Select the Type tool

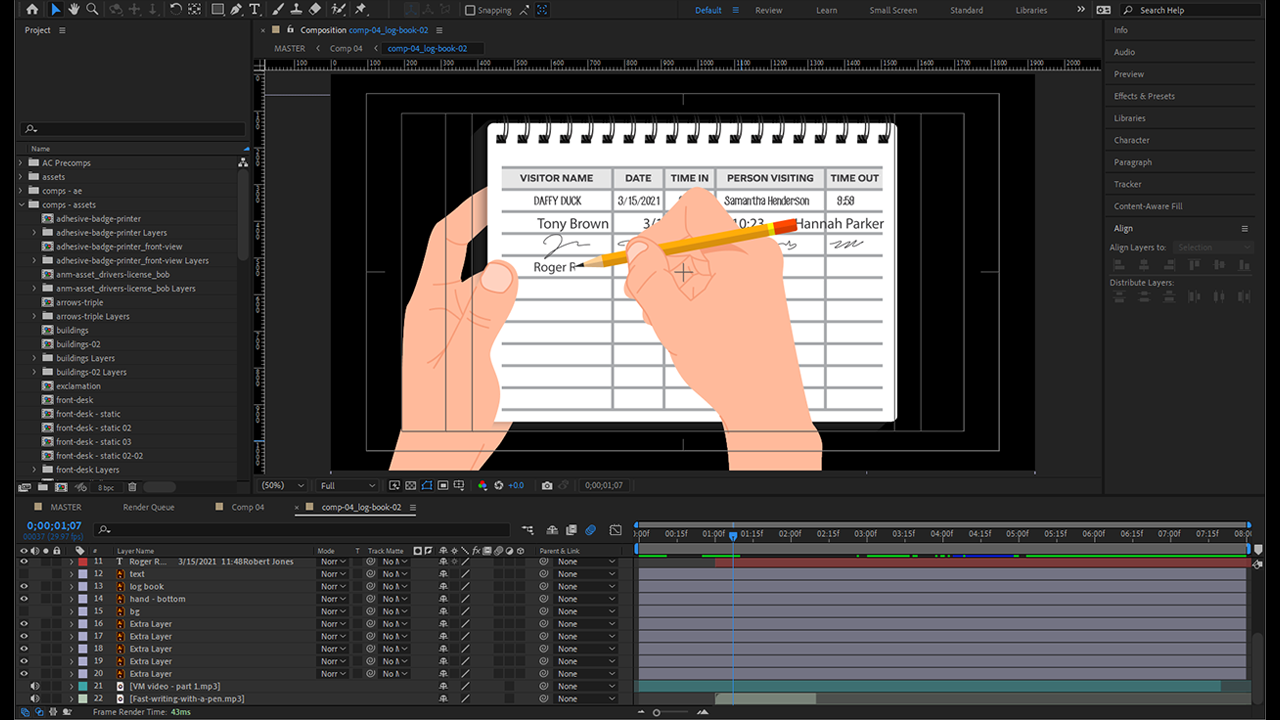coord(255,10)
